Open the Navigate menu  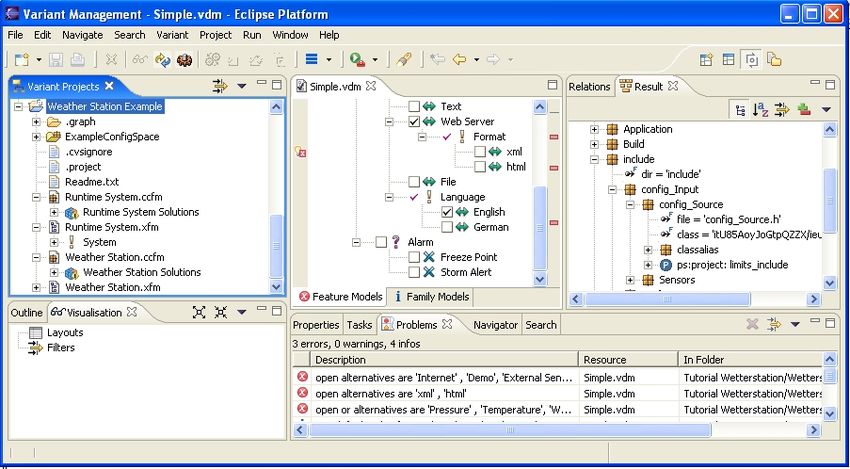(82, 35)
